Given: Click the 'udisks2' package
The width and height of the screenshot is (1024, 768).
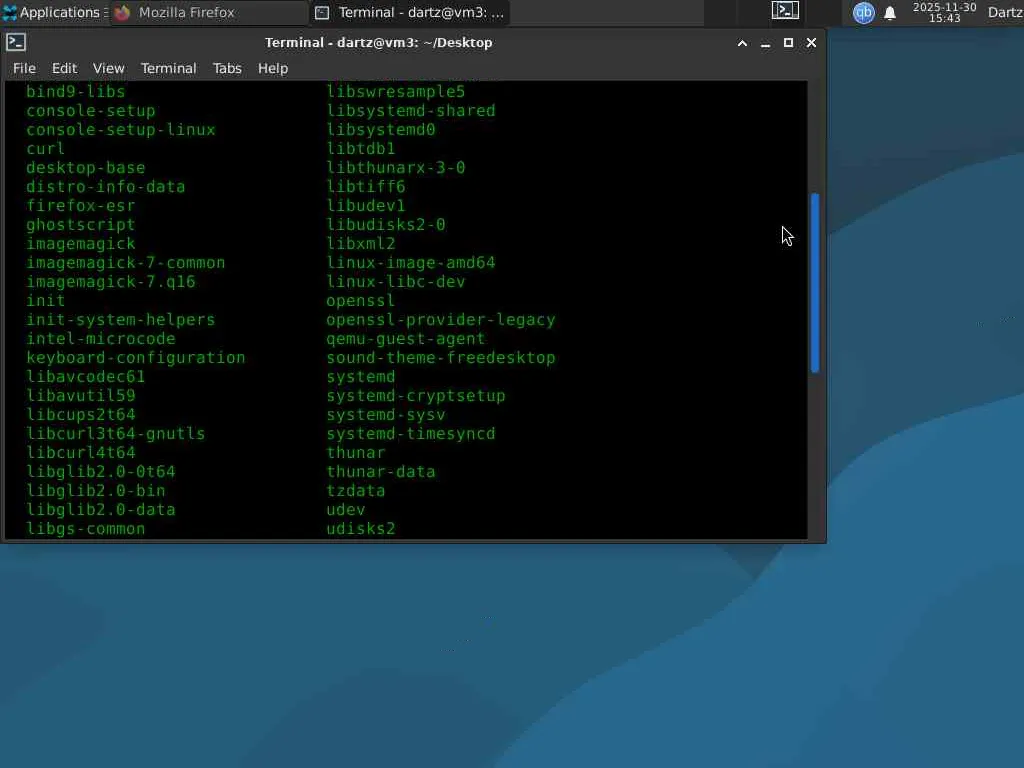Looking at the screenshot, I should click(x=361, y=528).
